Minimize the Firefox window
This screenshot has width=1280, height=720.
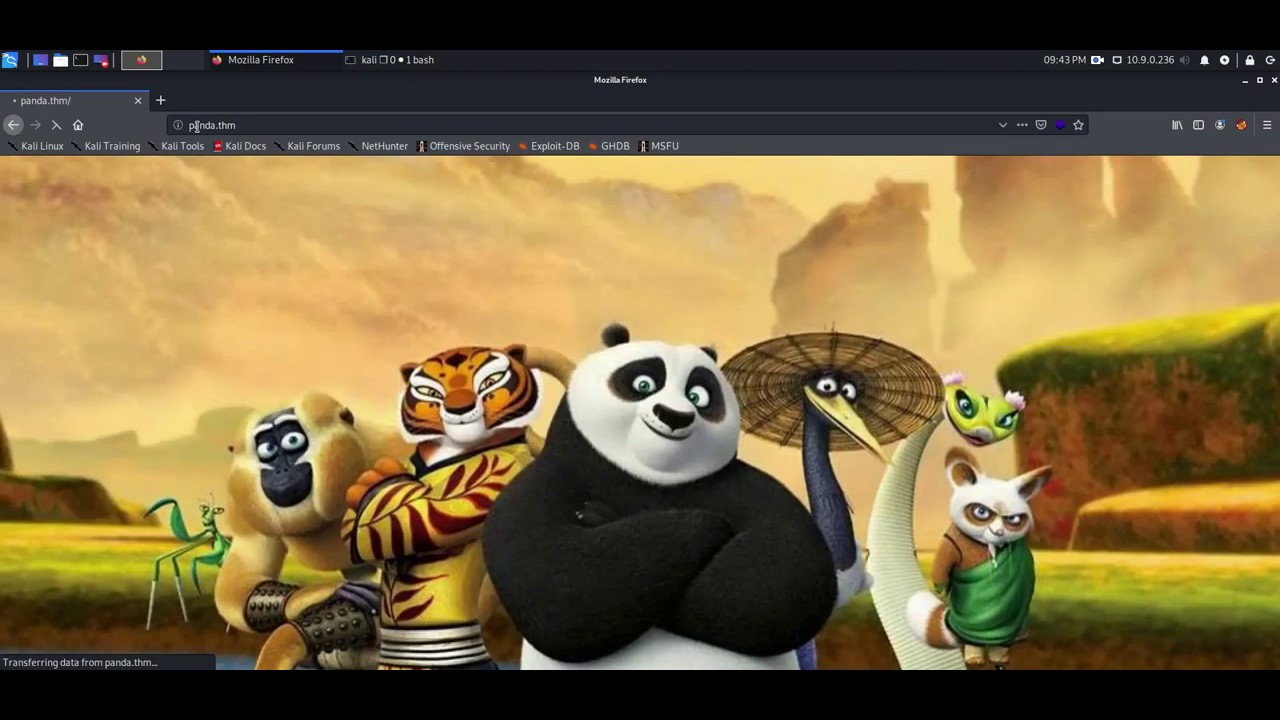pos(1245,80)
